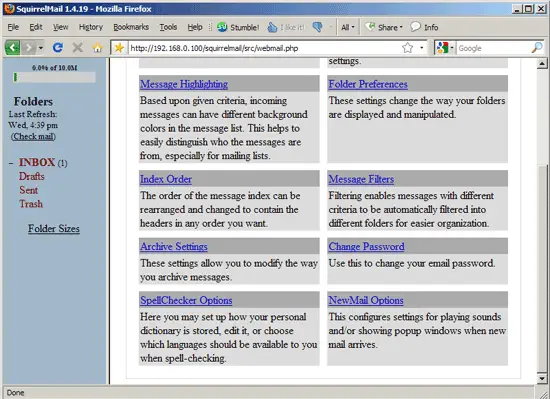Click the Stop loading X icon

click(78, 47)
